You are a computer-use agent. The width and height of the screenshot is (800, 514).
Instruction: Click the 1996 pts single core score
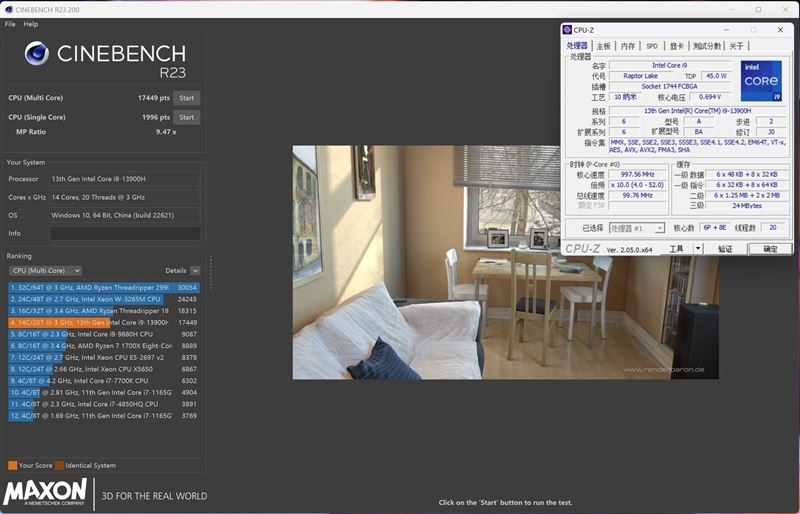[156, 117]
